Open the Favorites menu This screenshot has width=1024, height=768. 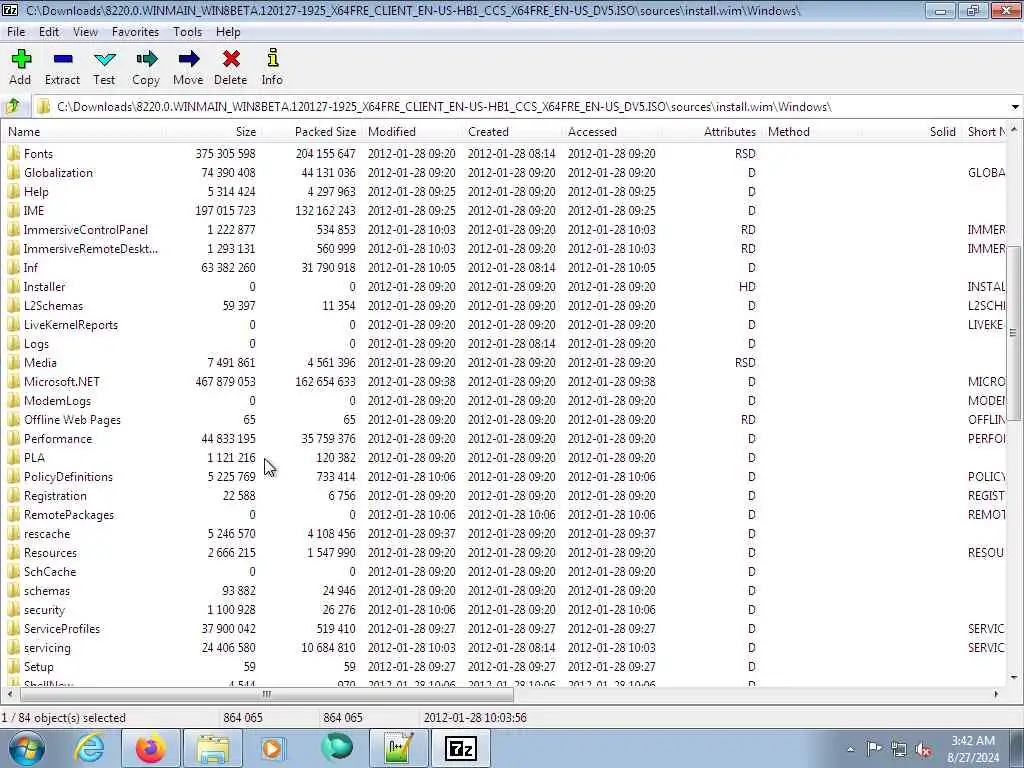135,32
